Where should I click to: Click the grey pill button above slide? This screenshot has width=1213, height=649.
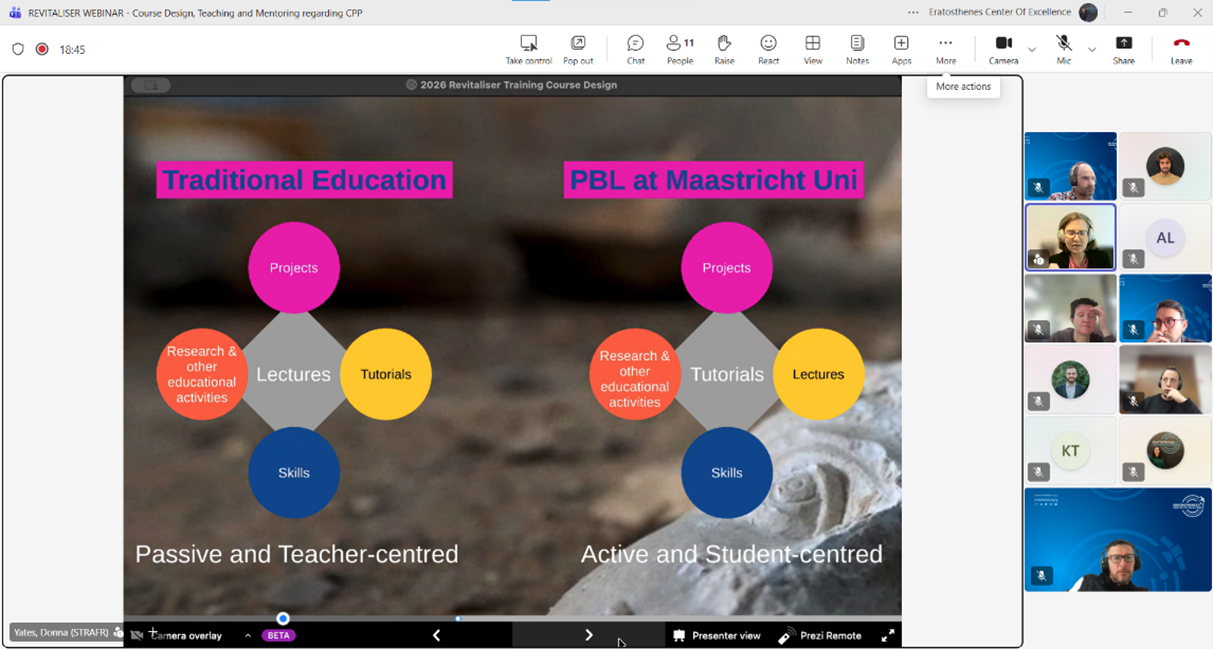(151, 85)
